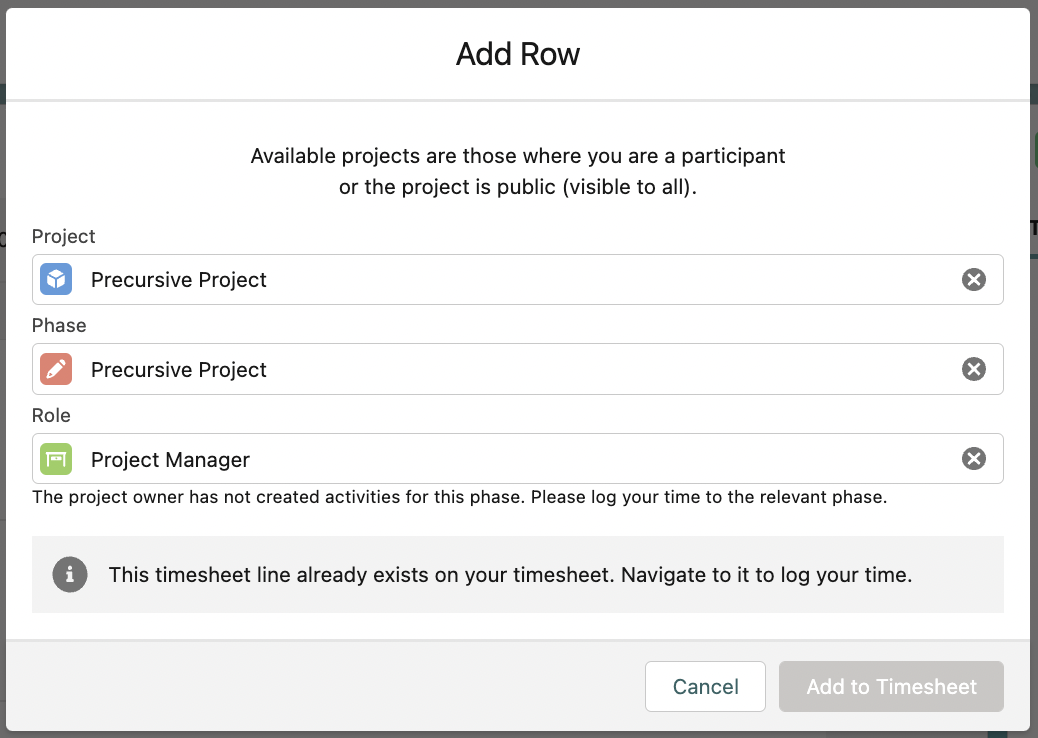
Task: Click the Phase field label
Action: pos(59,325)
